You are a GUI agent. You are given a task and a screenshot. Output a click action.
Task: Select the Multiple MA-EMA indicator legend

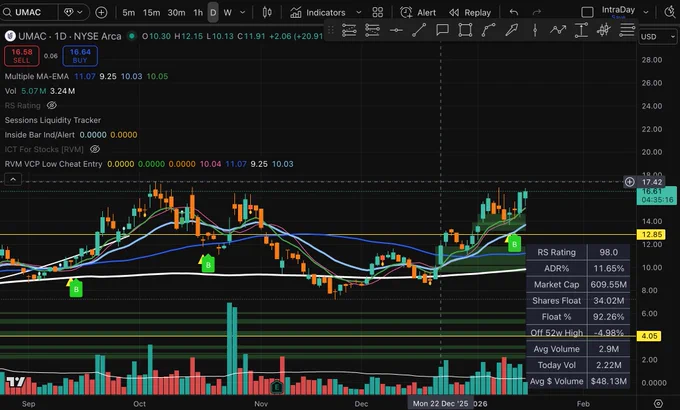[x=37, y=76]
